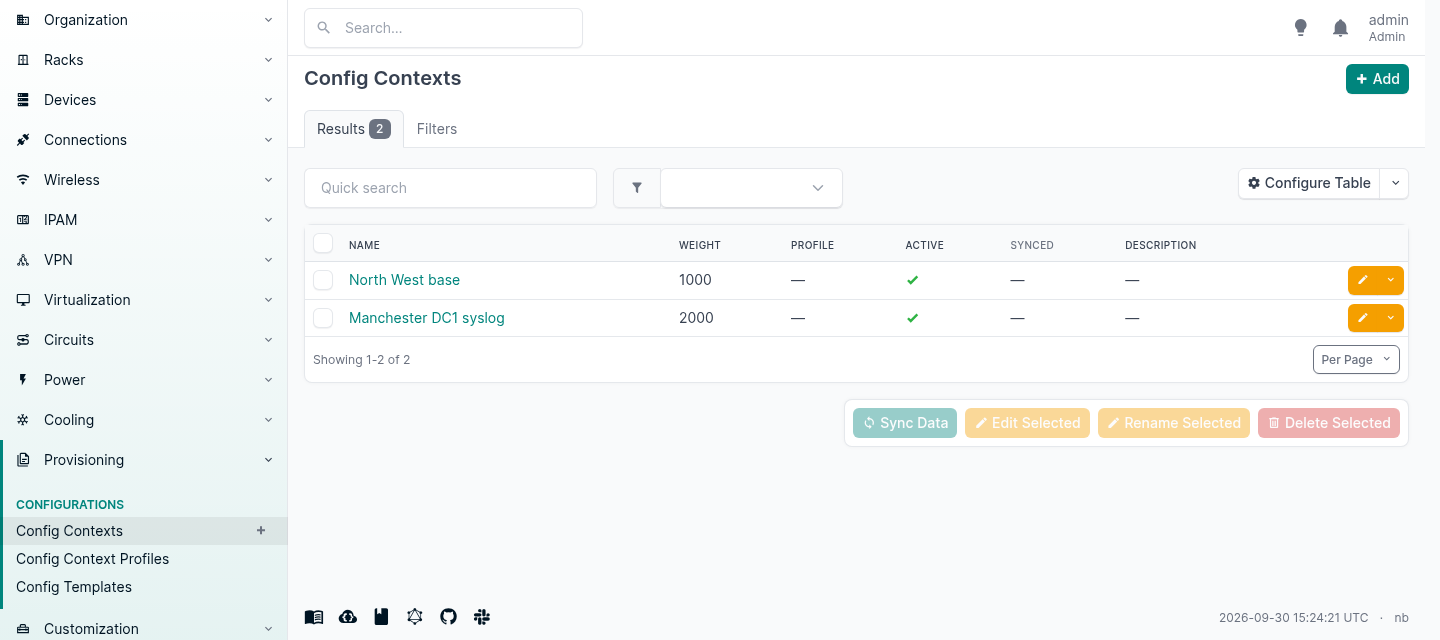This screenshot has height=640, width=1440.
Task: Click the Racks icon in the sidebar
Action: click(x=23, y=60)
